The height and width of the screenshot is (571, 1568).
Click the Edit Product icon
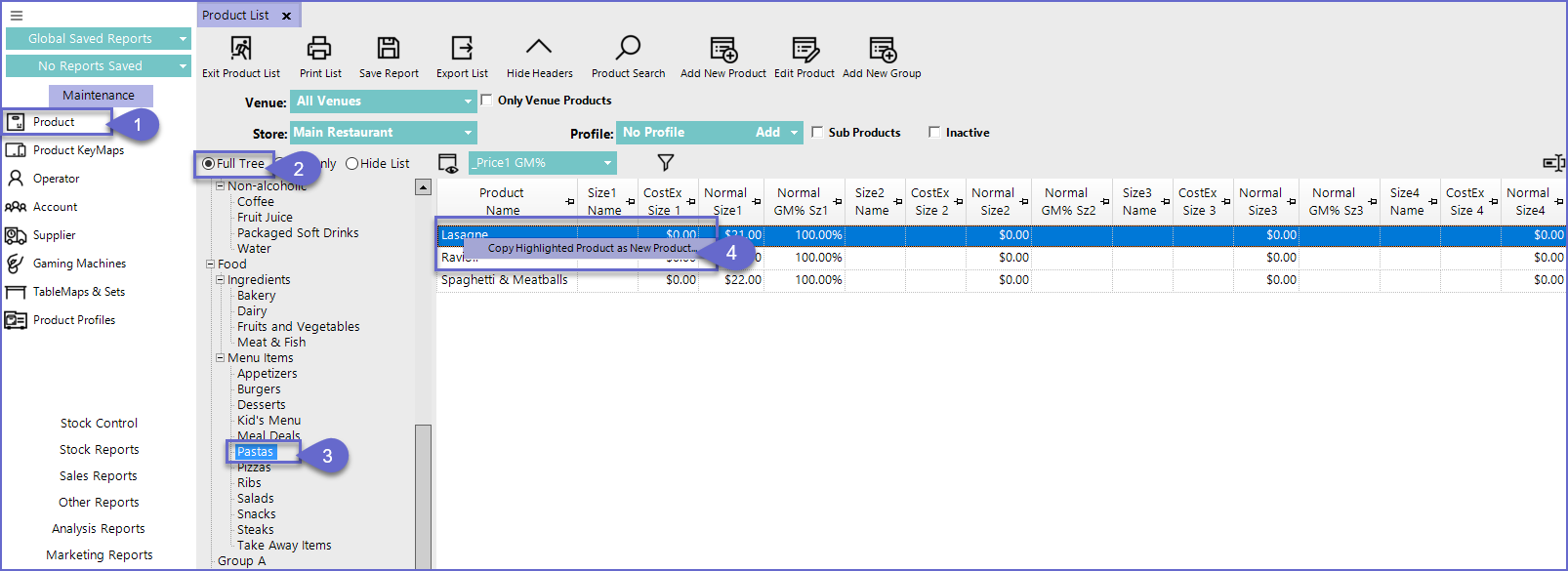[x=805, y=49]
